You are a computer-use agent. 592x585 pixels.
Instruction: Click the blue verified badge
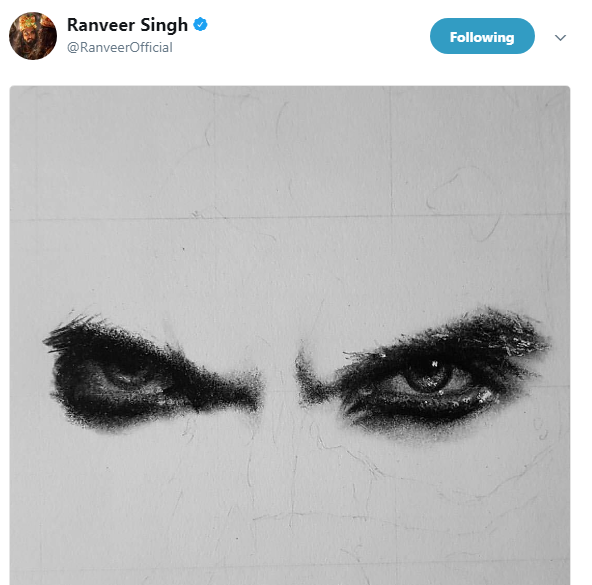(200, 25)
